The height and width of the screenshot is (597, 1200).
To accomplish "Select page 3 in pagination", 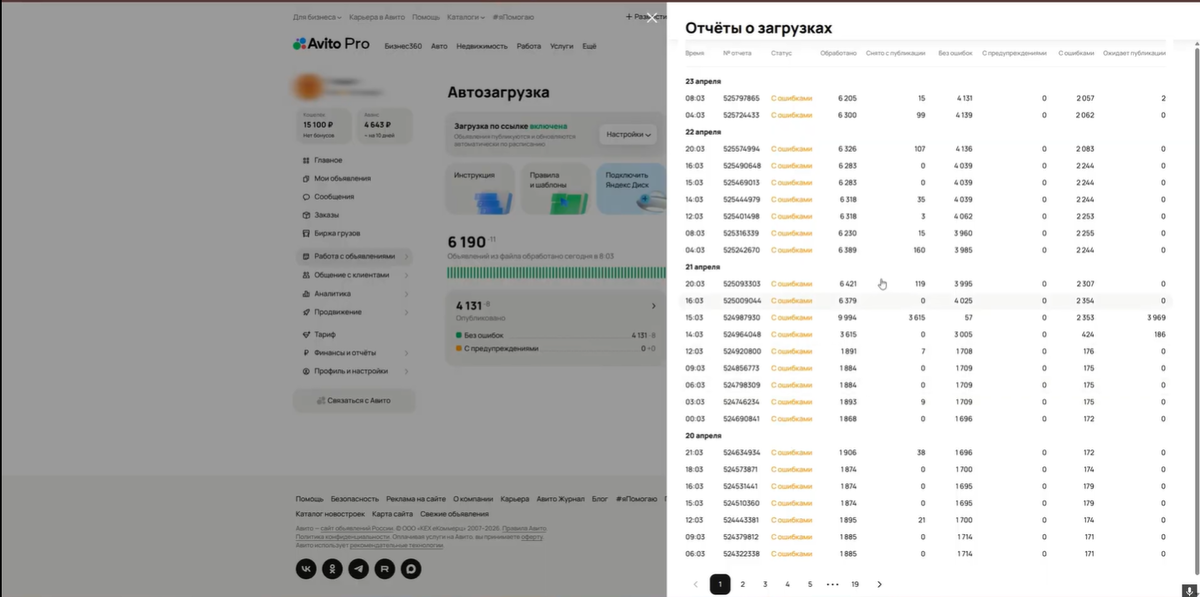I will coord(765,584).
